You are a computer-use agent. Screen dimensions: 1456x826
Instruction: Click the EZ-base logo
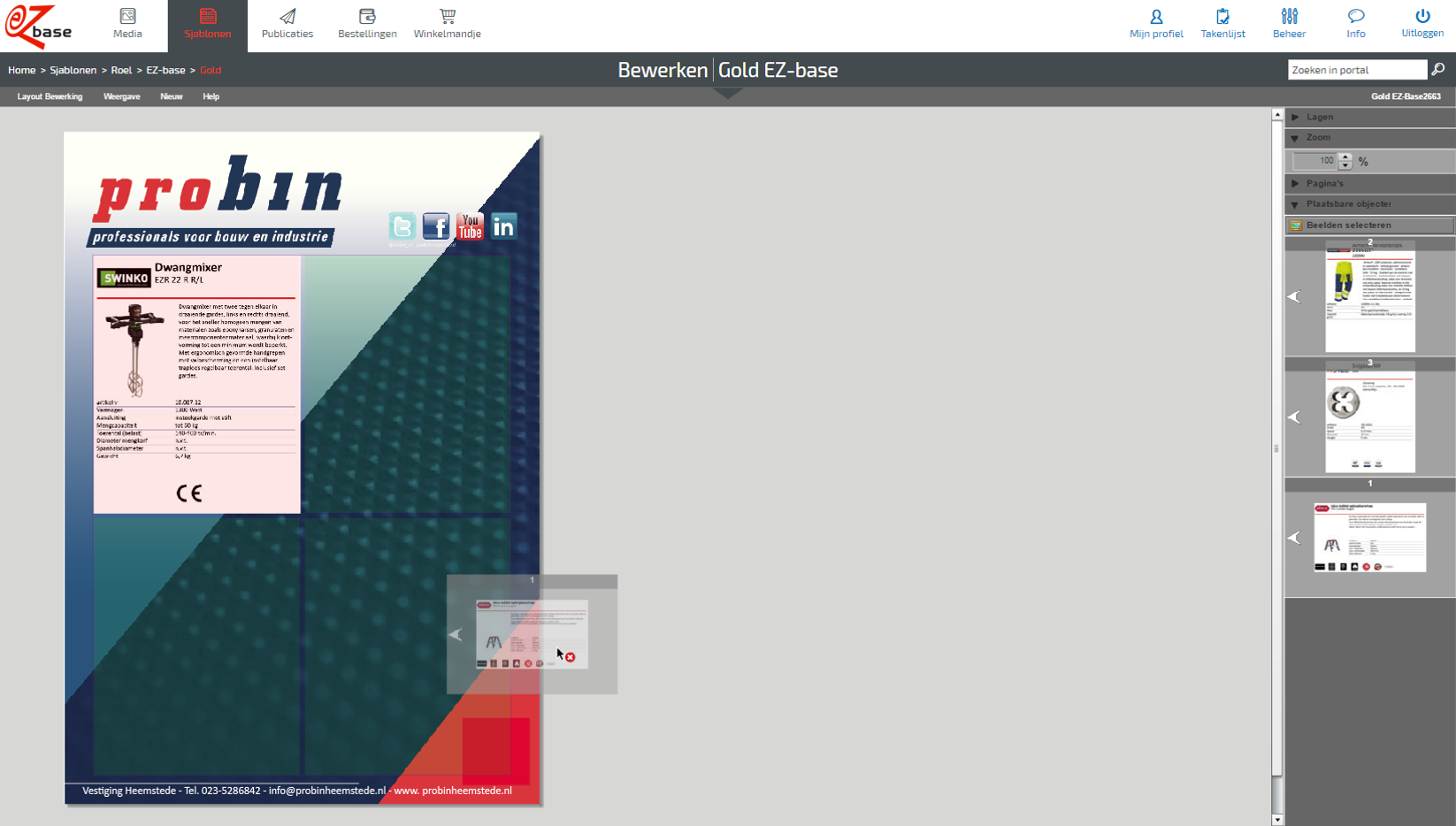click(x=38, y=26)
